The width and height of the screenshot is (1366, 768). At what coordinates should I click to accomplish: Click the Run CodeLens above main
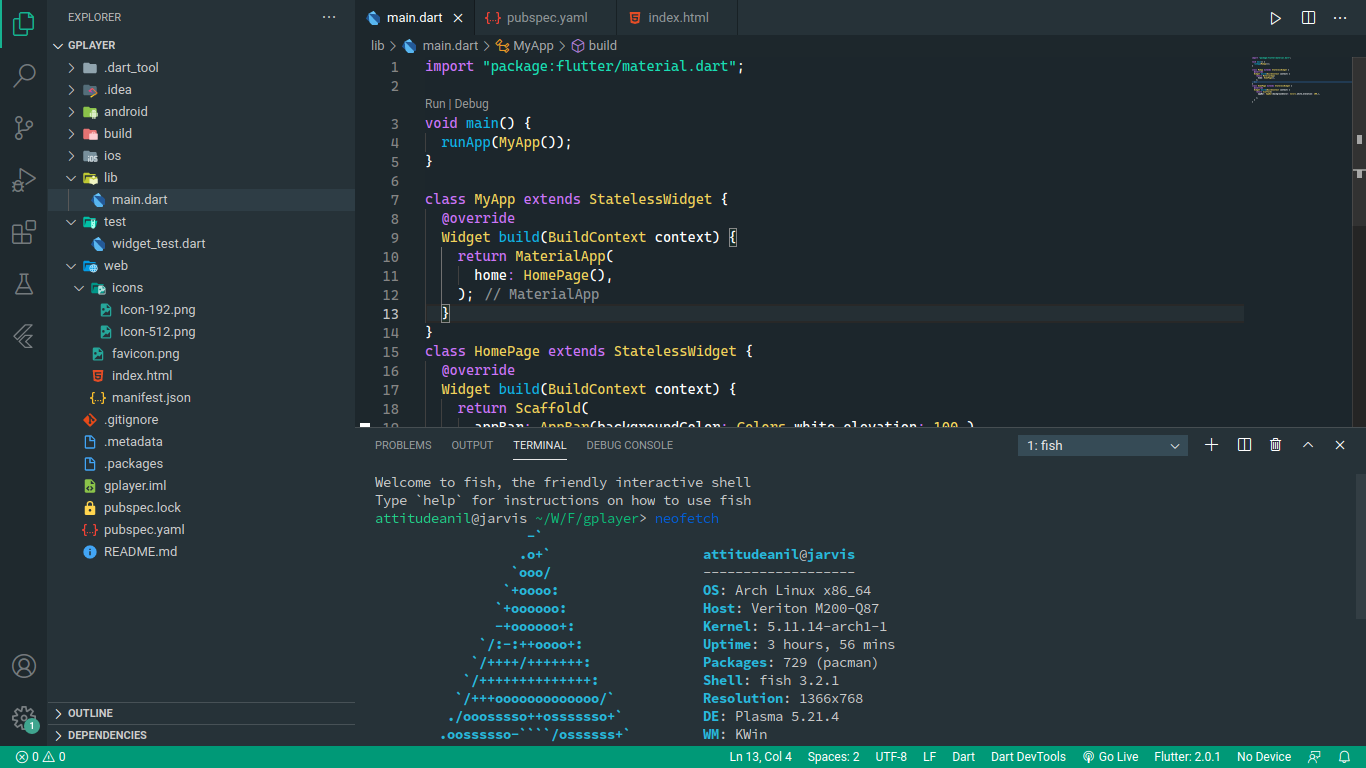click(x=435, y=104)
